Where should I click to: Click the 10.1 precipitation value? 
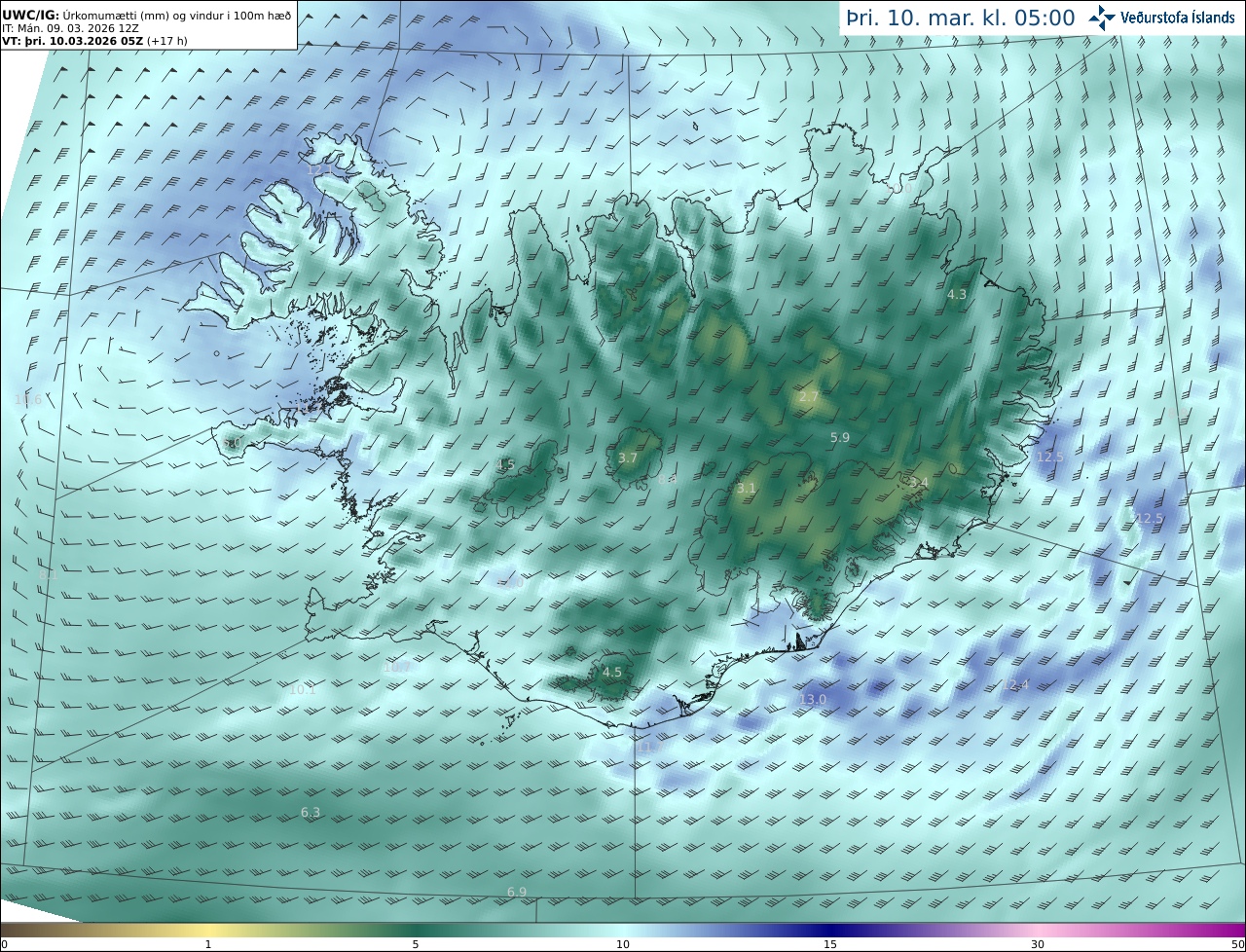click(x=302, y=689)
